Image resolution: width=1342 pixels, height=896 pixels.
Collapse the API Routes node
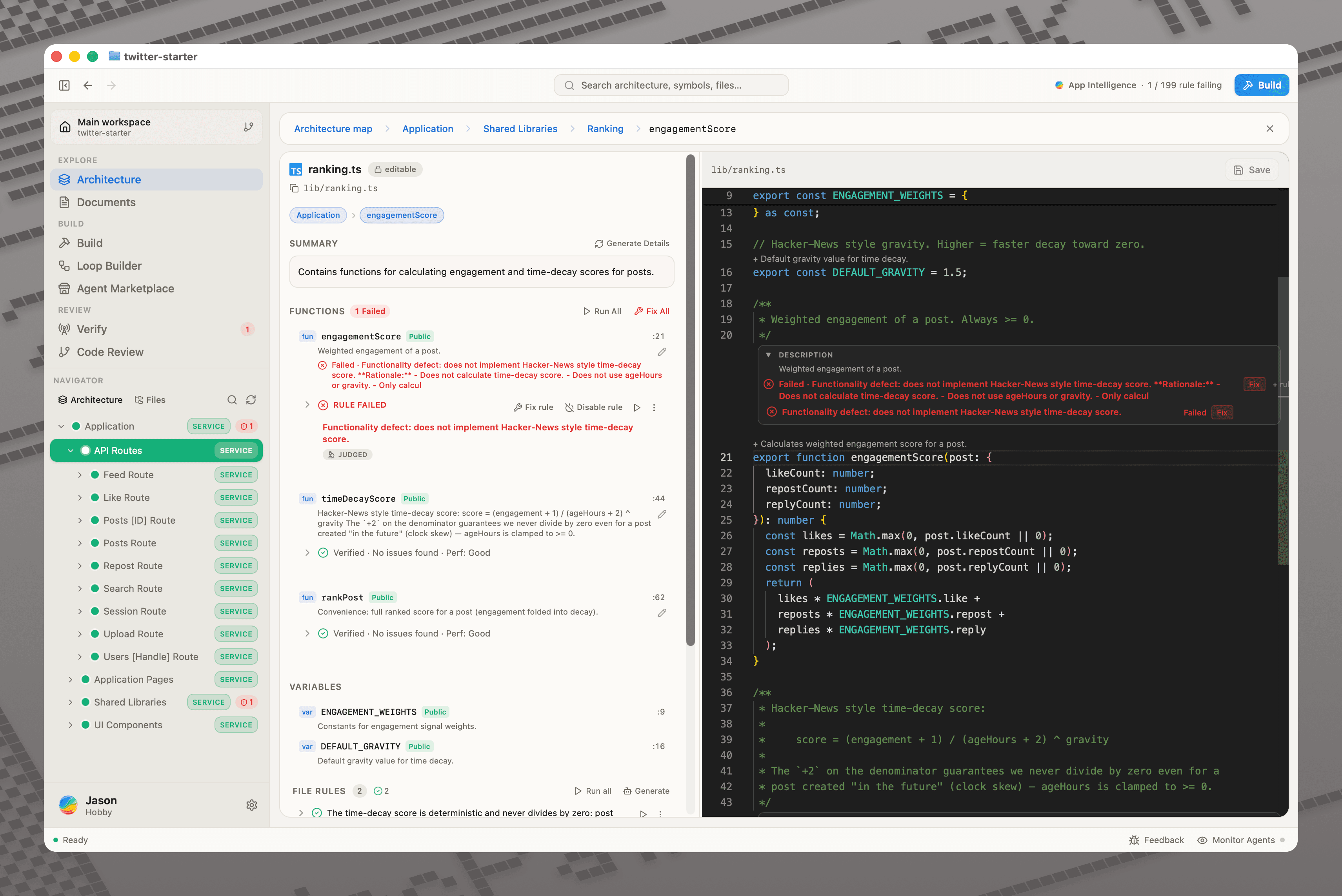[x=70, y=451]
